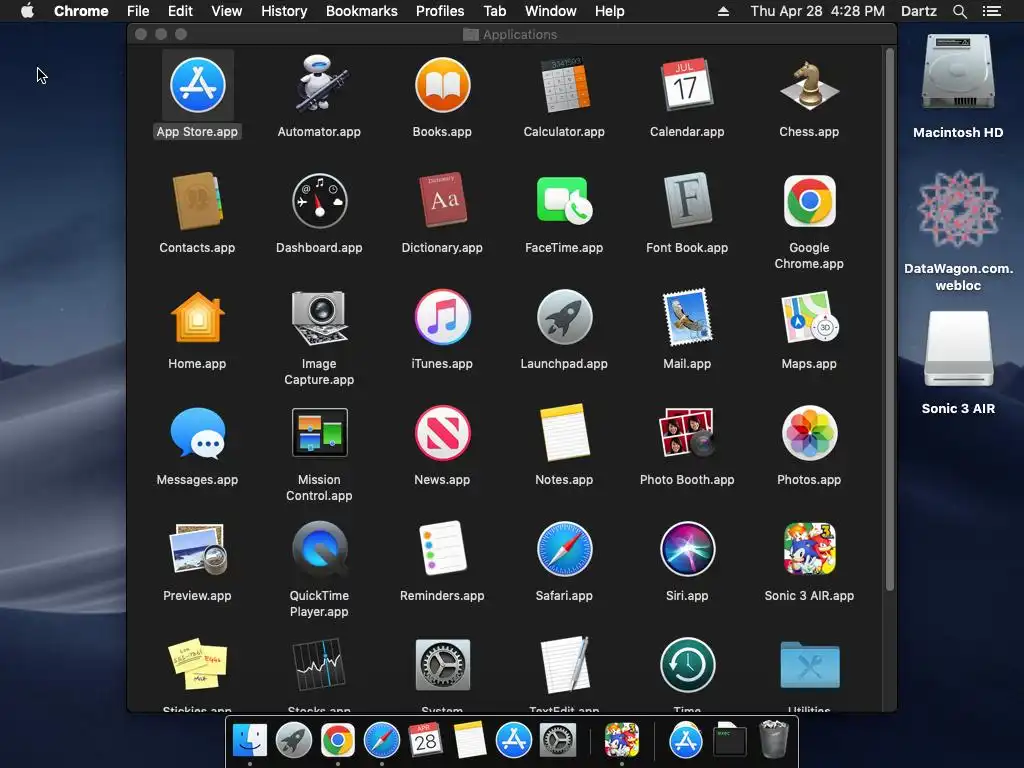Select Preview.app icon
This screenshot has height=768, width=1024.
[x=197, y=549]
